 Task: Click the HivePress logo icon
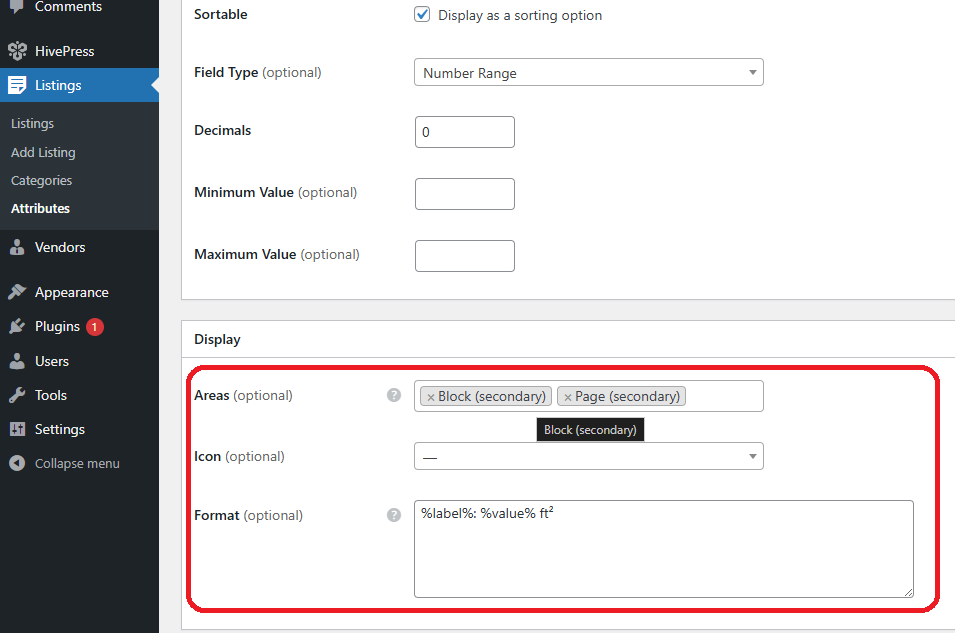point(17,51)
